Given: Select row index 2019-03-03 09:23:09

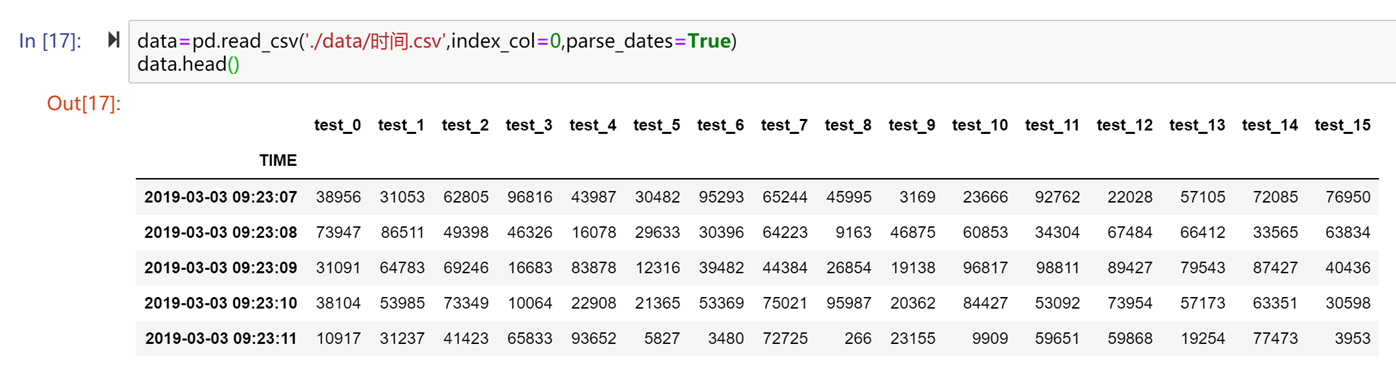Looking at the screenshot, I should pyautogui.click(x=221, y=268).
